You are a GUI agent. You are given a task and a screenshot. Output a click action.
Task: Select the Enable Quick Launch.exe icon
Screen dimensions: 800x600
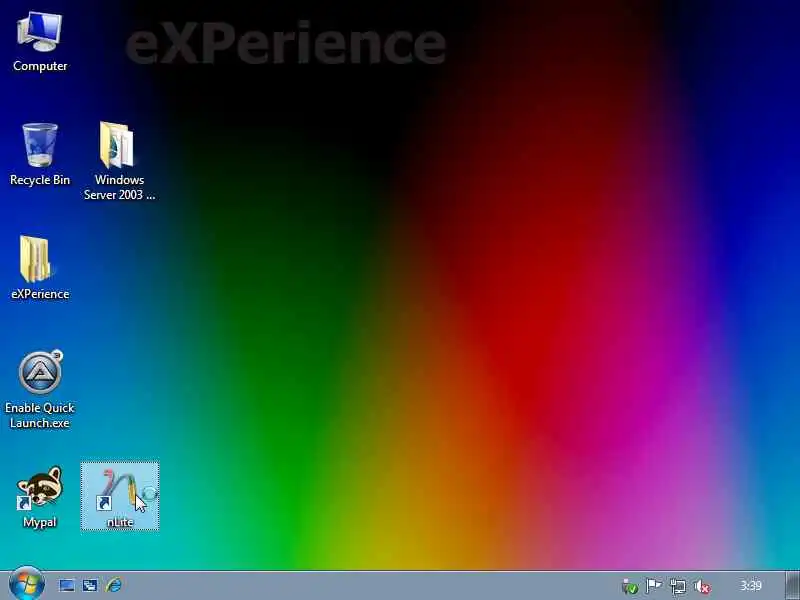(40, 390)
